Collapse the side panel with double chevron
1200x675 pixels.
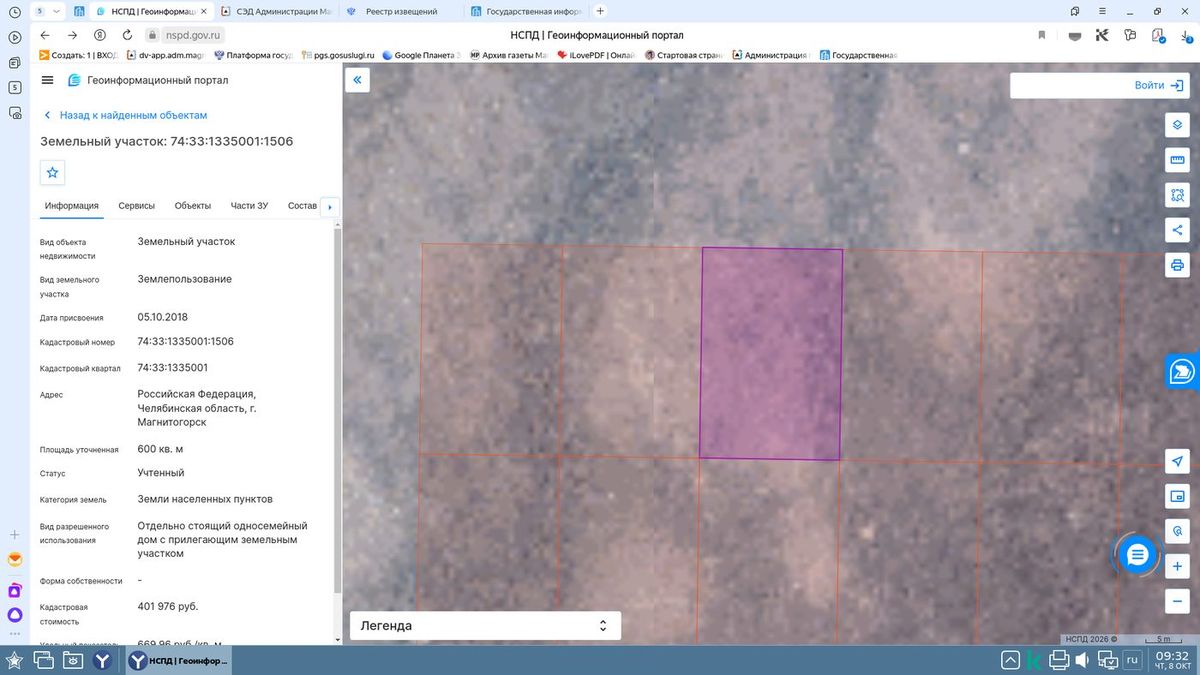[x=357, y=80]
